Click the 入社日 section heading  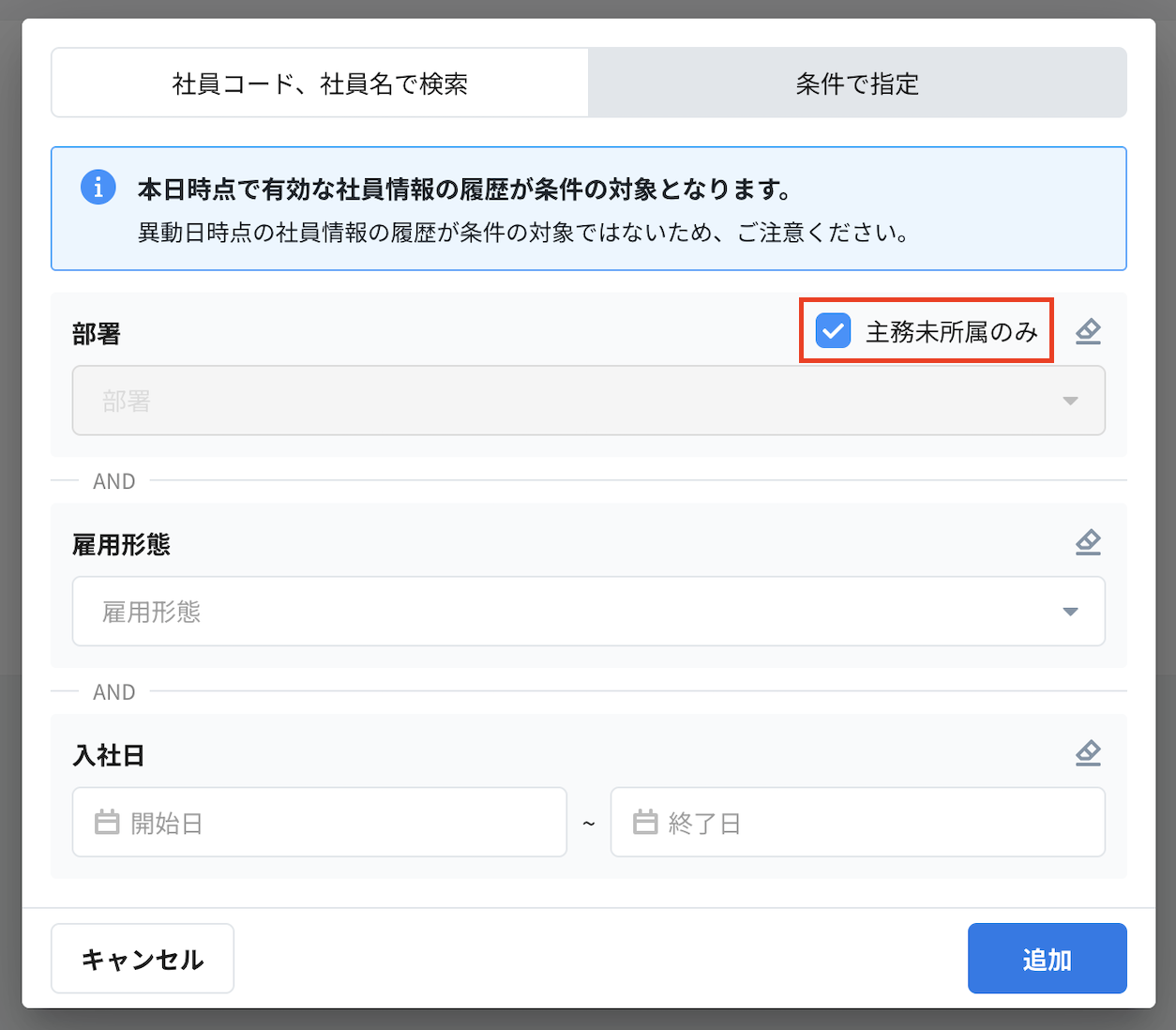point(109,755)
